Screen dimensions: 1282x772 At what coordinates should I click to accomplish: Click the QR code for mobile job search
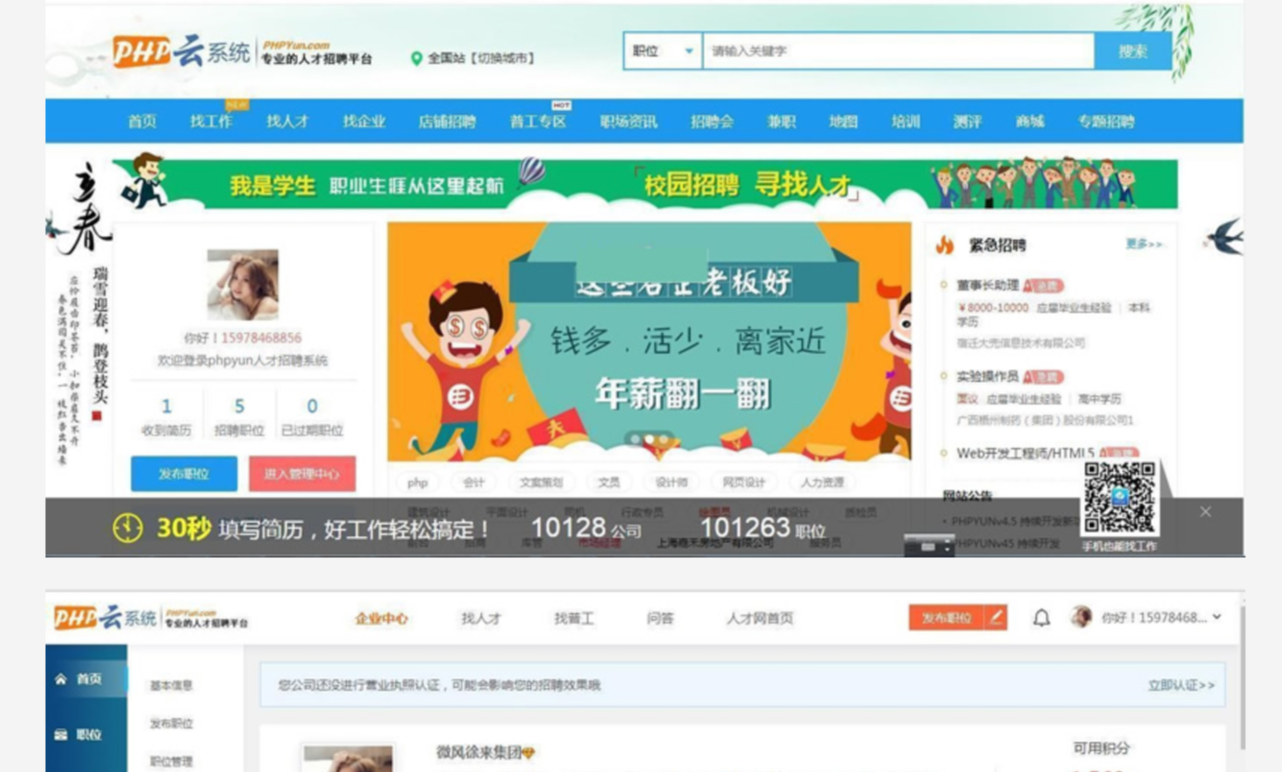[1119, 498]
